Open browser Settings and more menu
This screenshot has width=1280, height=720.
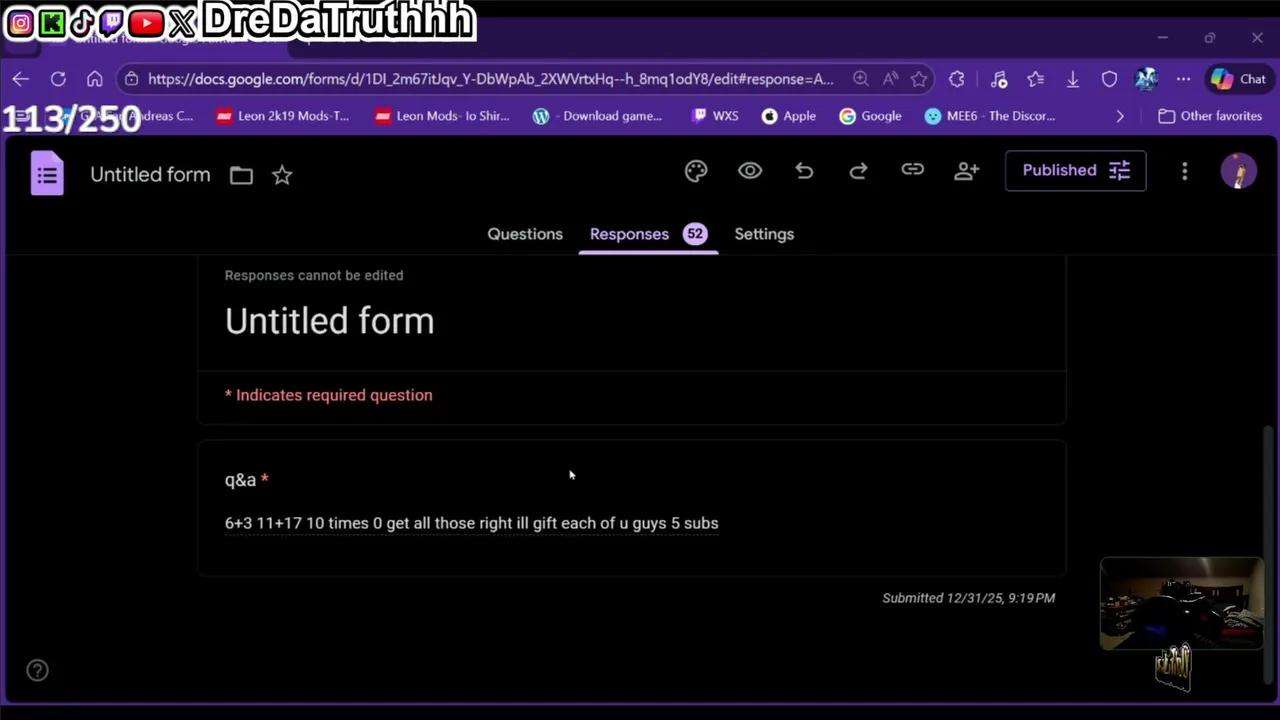click(1183, 79)
